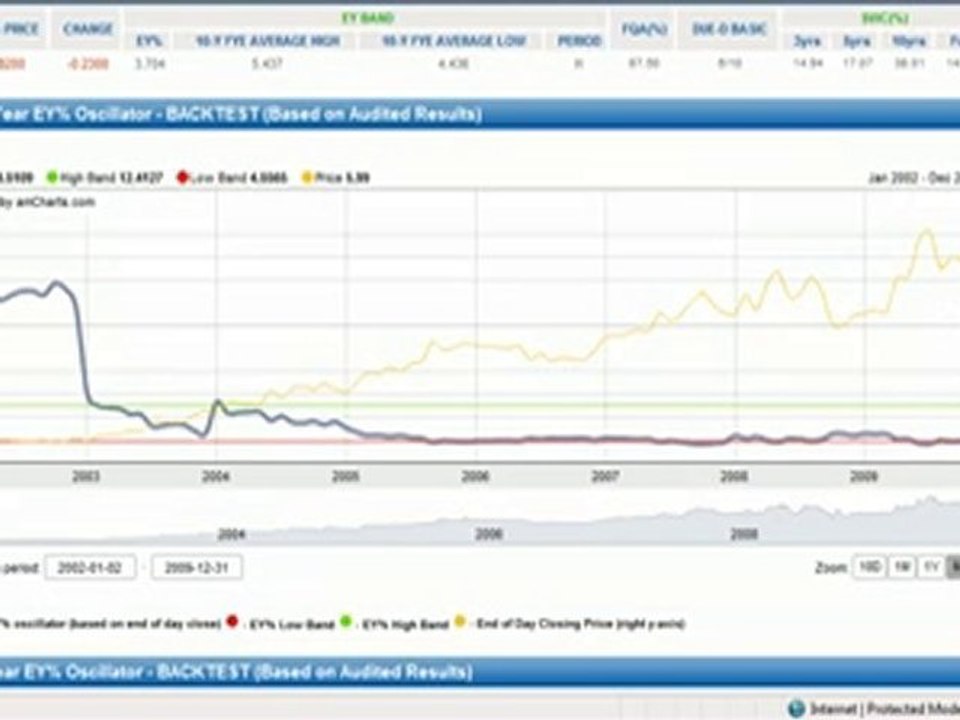
Task: Toggle the Low Band series in the chart legend
Action: click(231, 178)
